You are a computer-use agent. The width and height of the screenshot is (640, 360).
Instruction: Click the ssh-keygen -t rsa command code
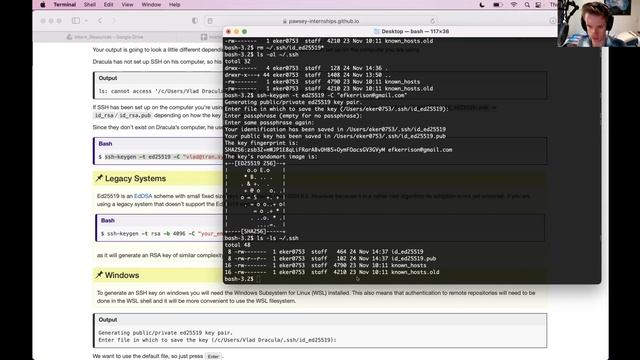162,234
